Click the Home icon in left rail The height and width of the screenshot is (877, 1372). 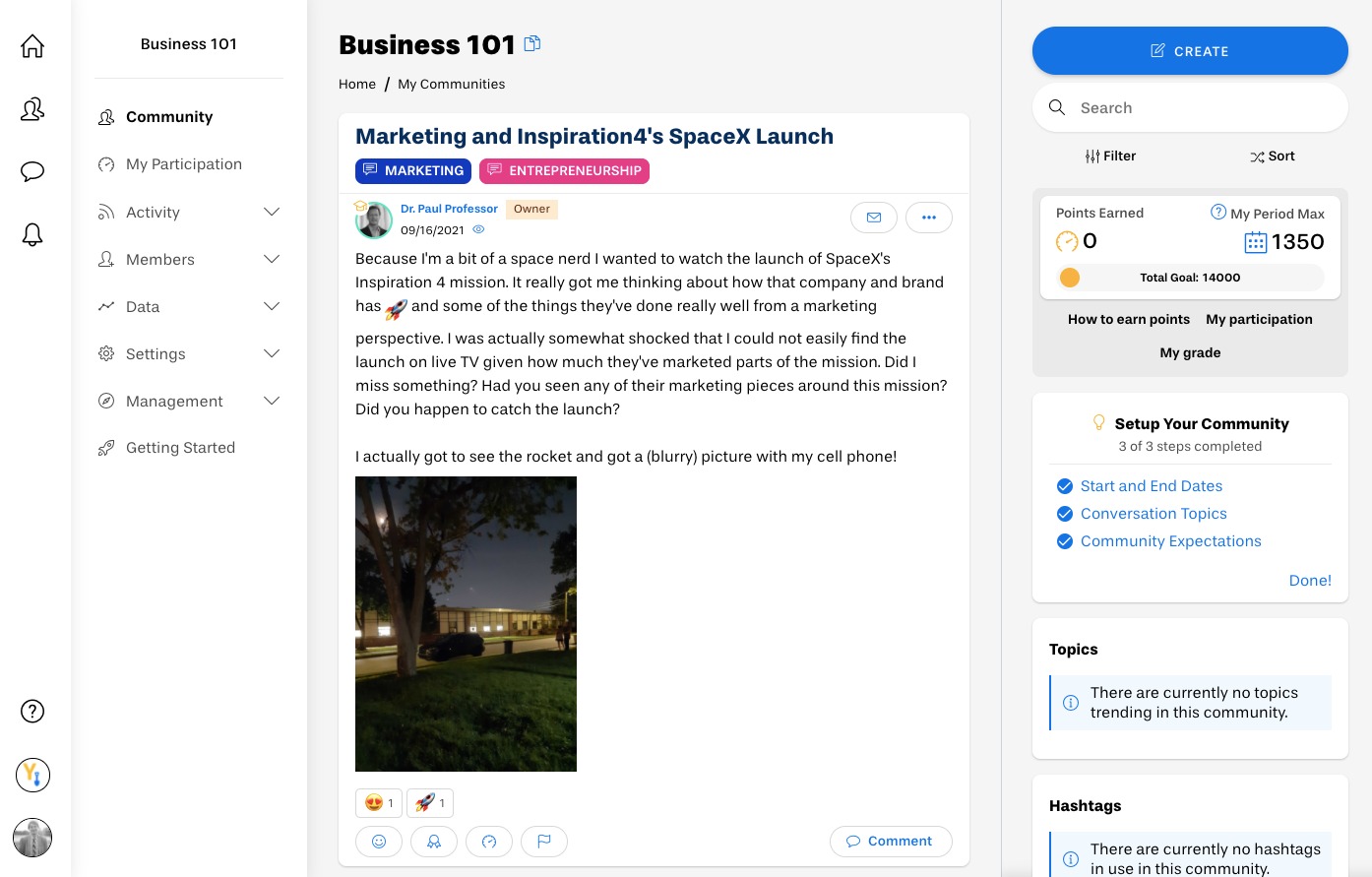click(32, 46)
